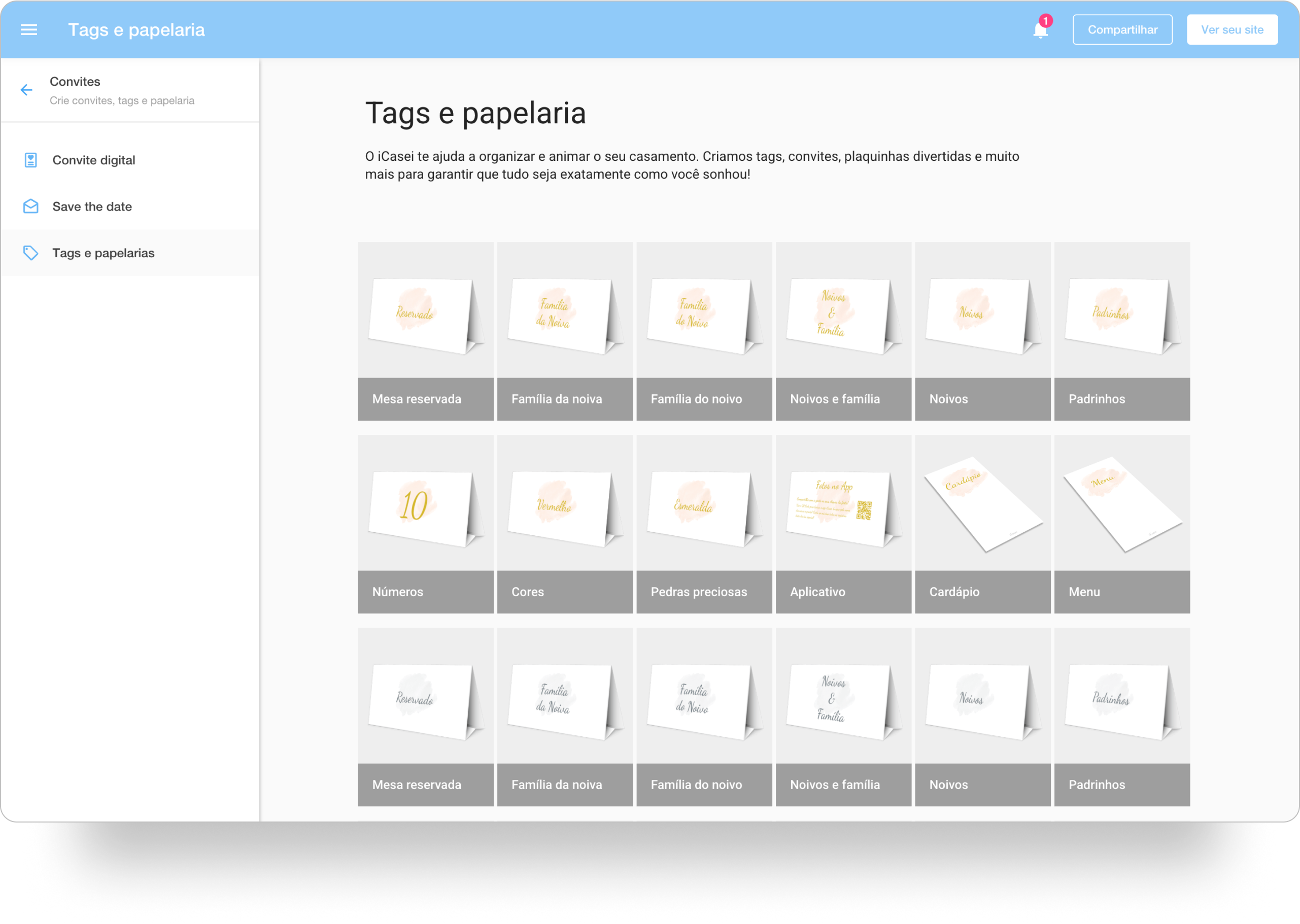Select Convite digital menu item
1300x924 pixels.
tap(94, 160)
